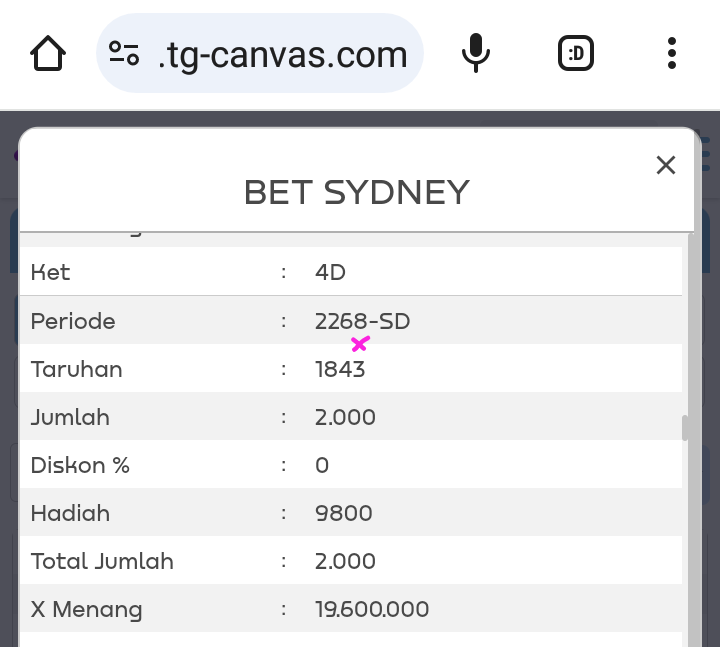
Task: Tap the microphone voice search icon
Action: point(476,54)
